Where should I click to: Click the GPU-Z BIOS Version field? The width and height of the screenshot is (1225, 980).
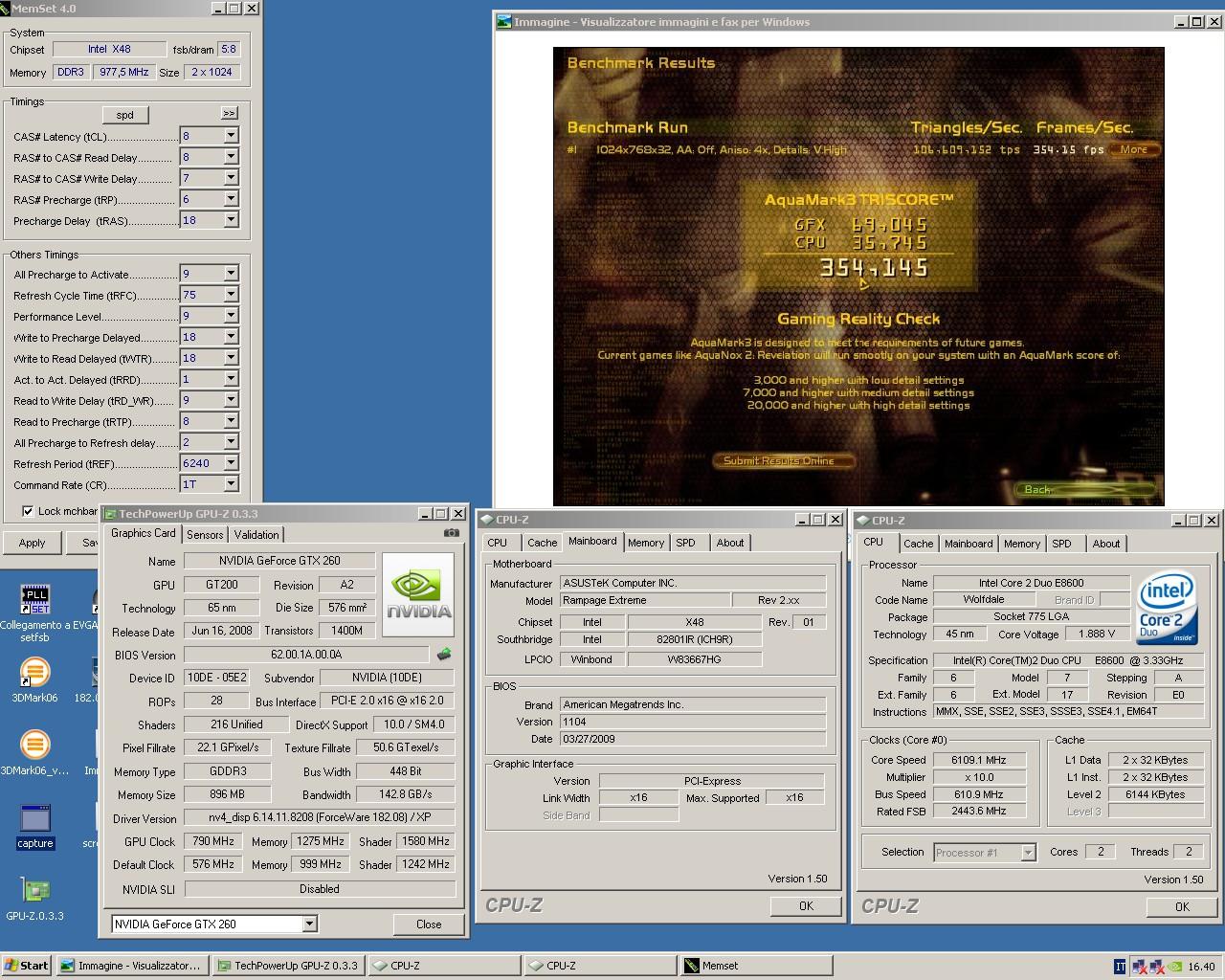point(306,655)
